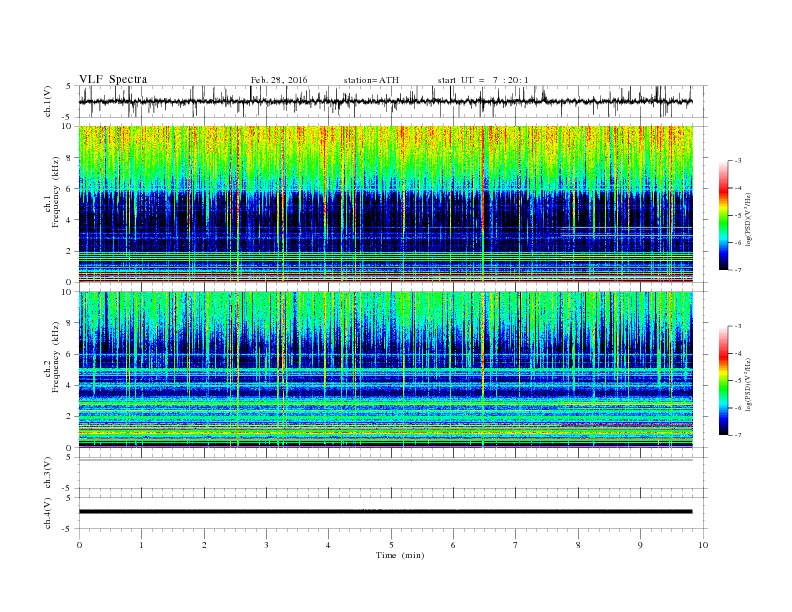
Task: Click the '1' time axis tick label
Action: [x=142, y=545]
